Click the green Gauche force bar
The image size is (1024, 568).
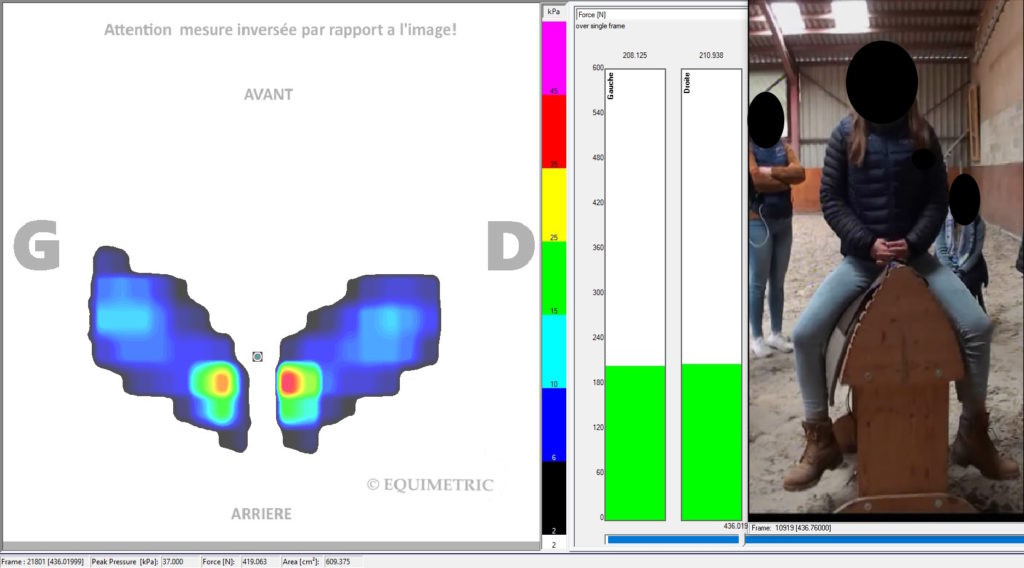(635, 442)
